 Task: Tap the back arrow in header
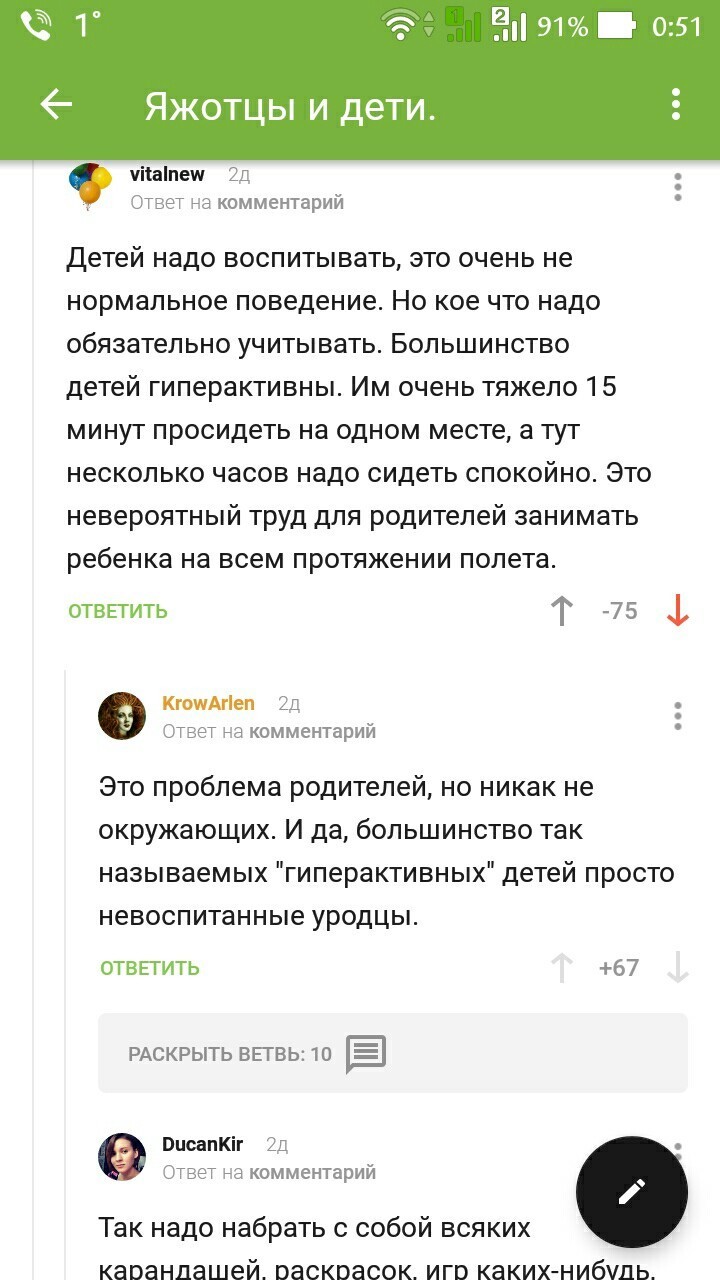click(56, 104)
